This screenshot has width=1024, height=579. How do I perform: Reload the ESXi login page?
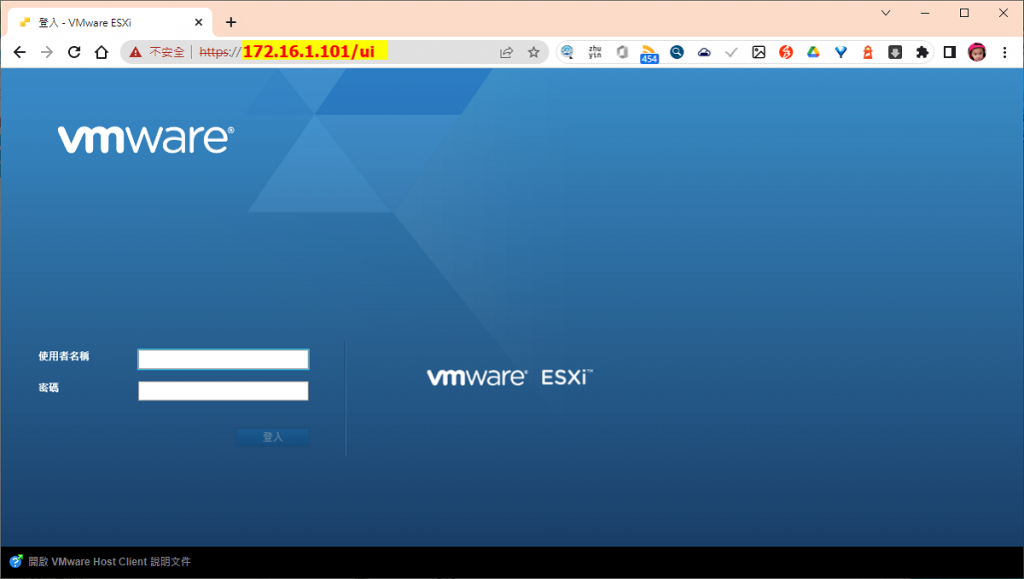[74, 52]
